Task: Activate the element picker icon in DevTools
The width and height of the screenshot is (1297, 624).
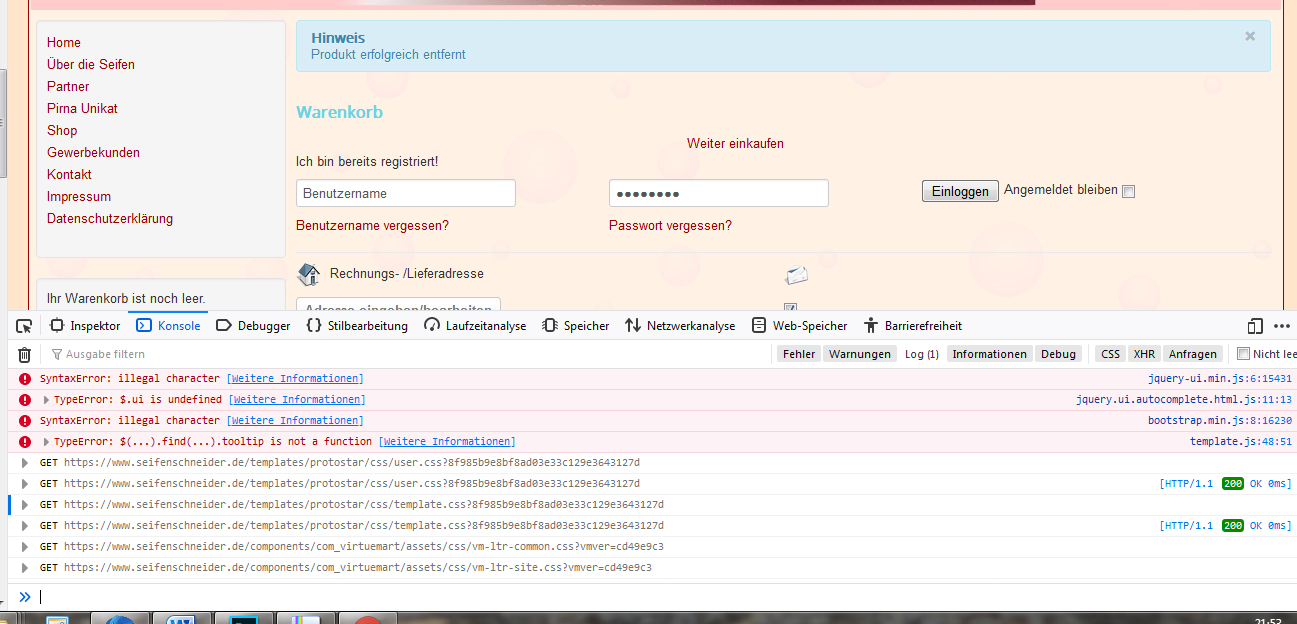Action: 25,326
